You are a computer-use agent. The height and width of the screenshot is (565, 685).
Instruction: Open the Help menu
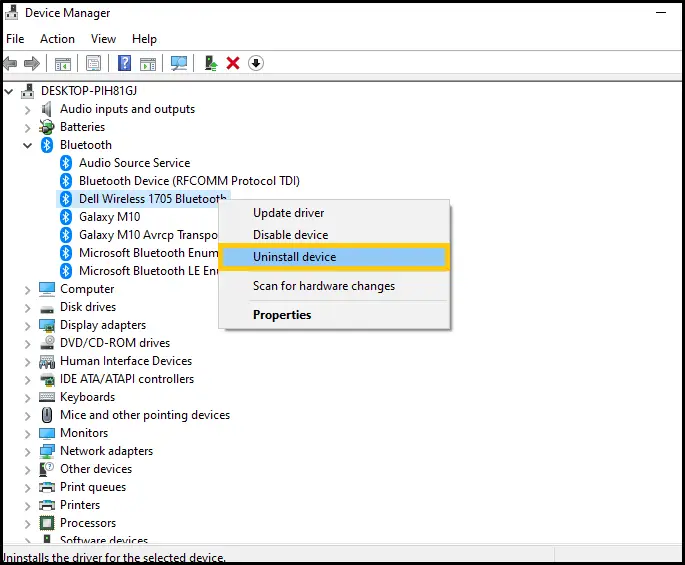[144, 39]
